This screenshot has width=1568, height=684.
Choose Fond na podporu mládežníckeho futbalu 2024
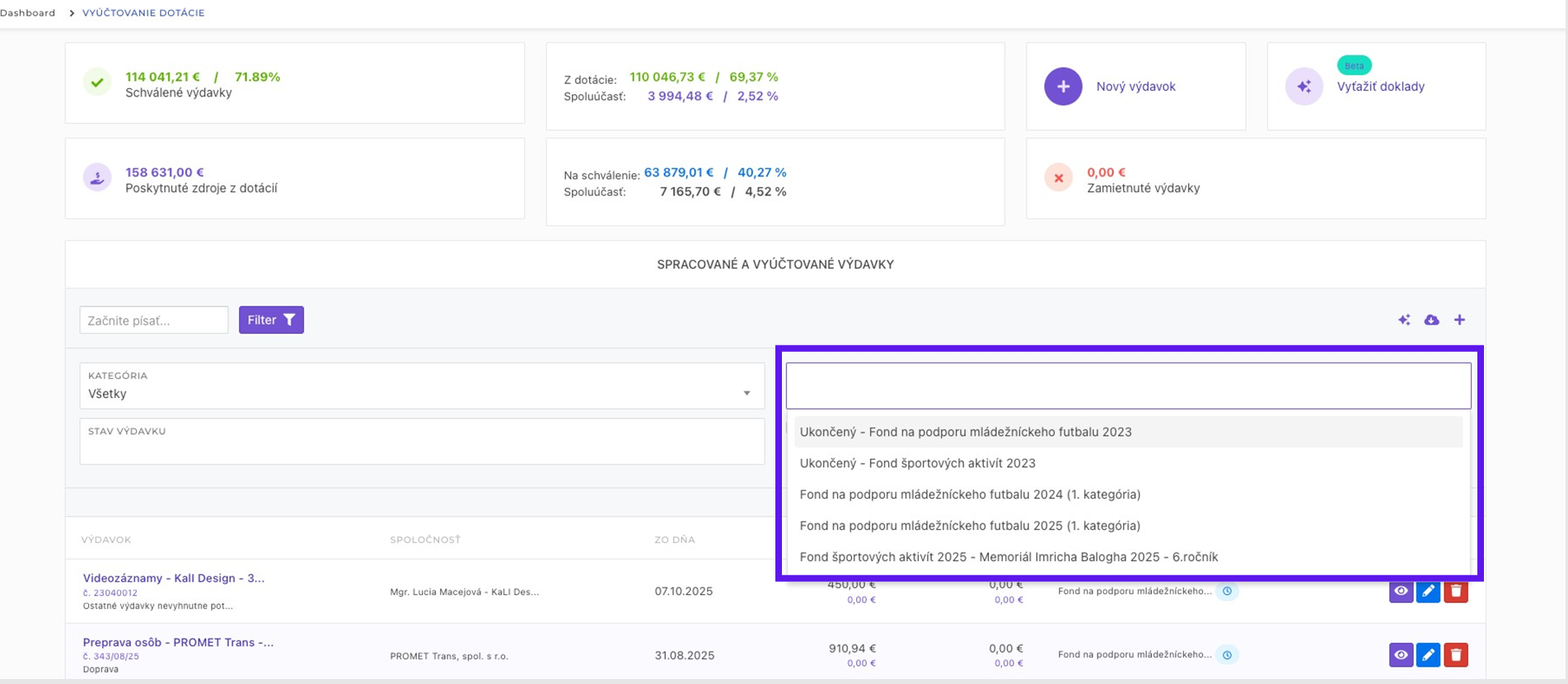[970, 494]
